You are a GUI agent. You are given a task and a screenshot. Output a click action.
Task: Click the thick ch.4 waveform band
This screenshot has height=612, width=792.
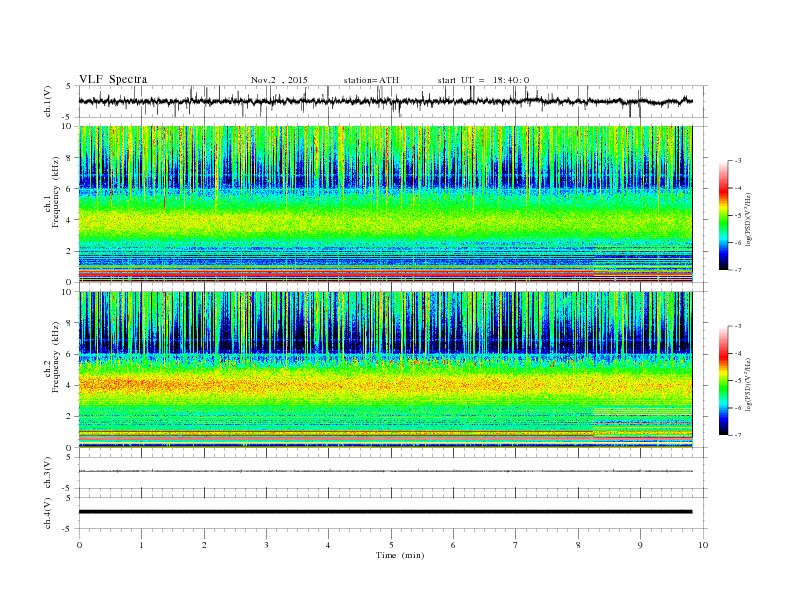385,512
